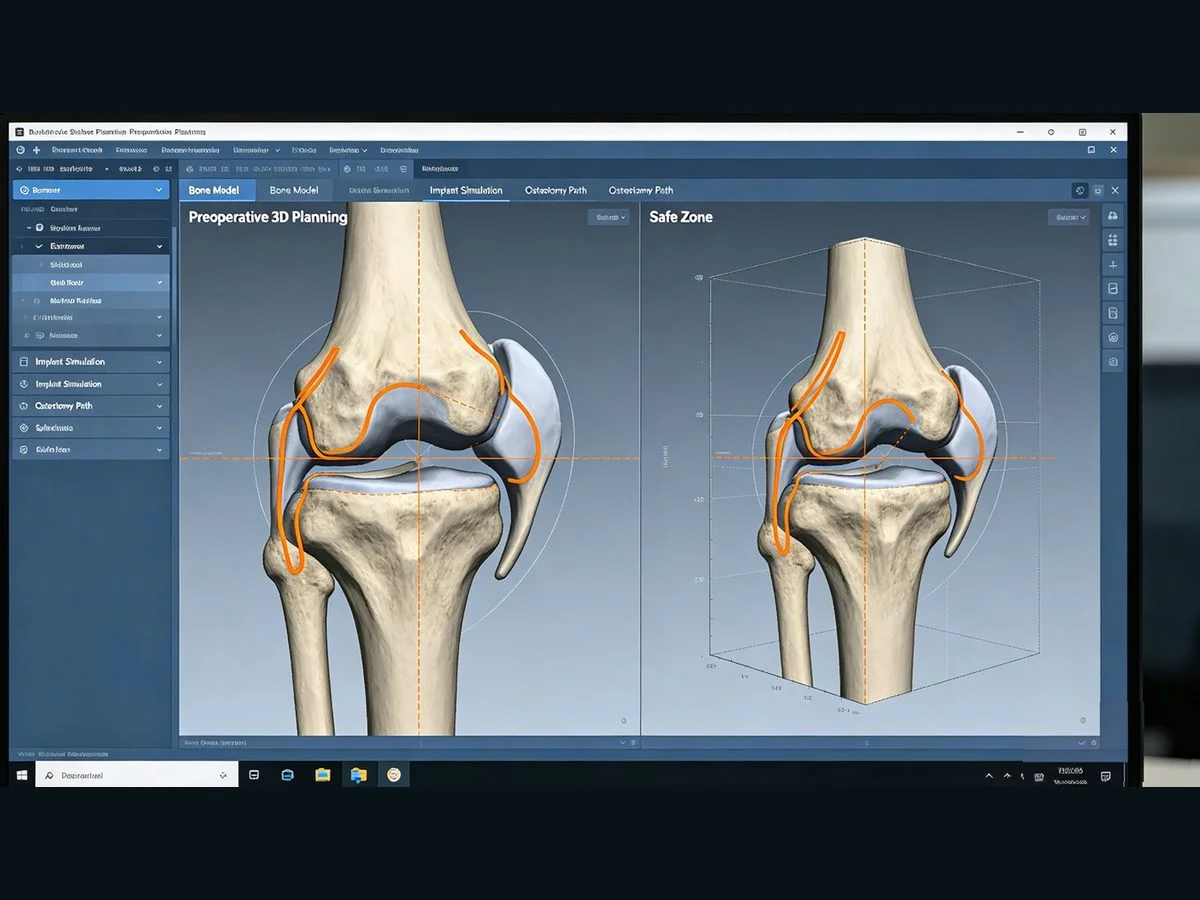Toggle the first Implant Simulation checkbox icon in sidebar
The image size is (1200, 900).
24,362
